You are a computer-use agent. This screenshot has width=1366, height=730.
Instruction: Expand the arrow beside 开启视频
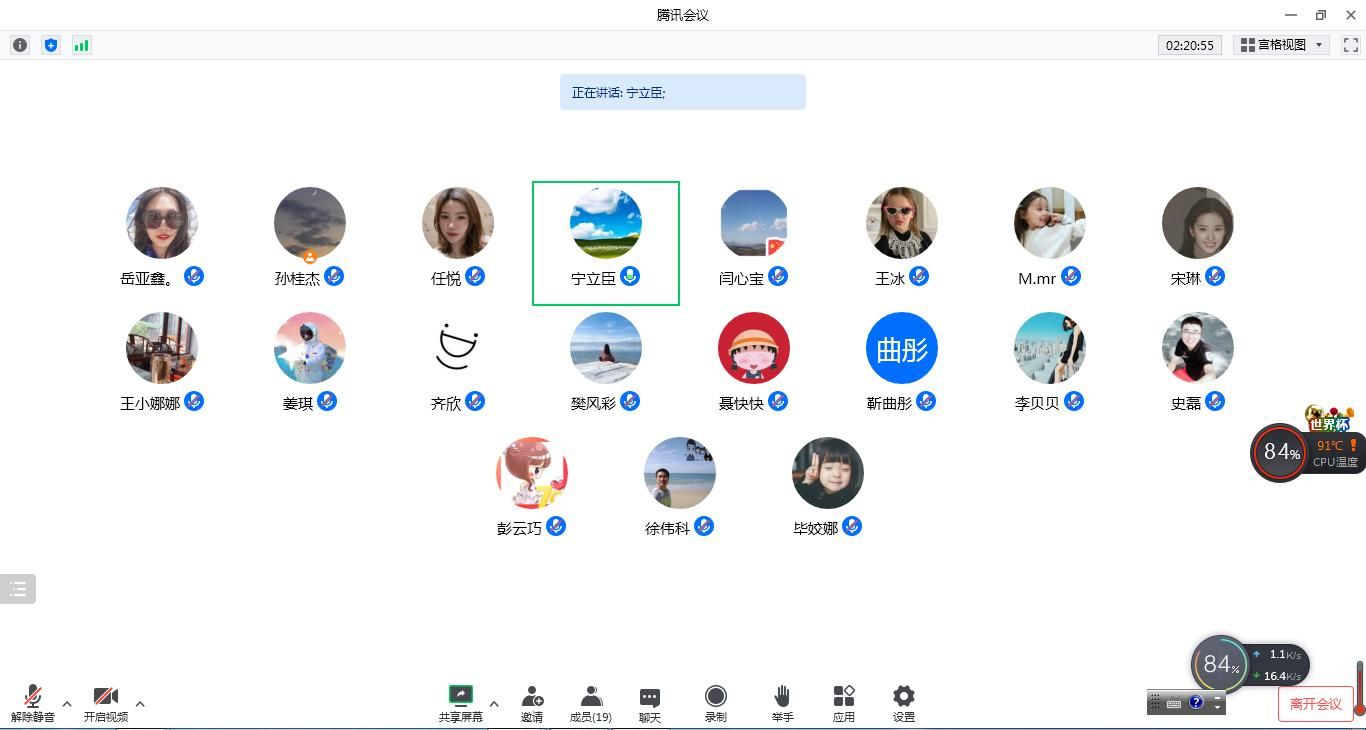[140, 704]
